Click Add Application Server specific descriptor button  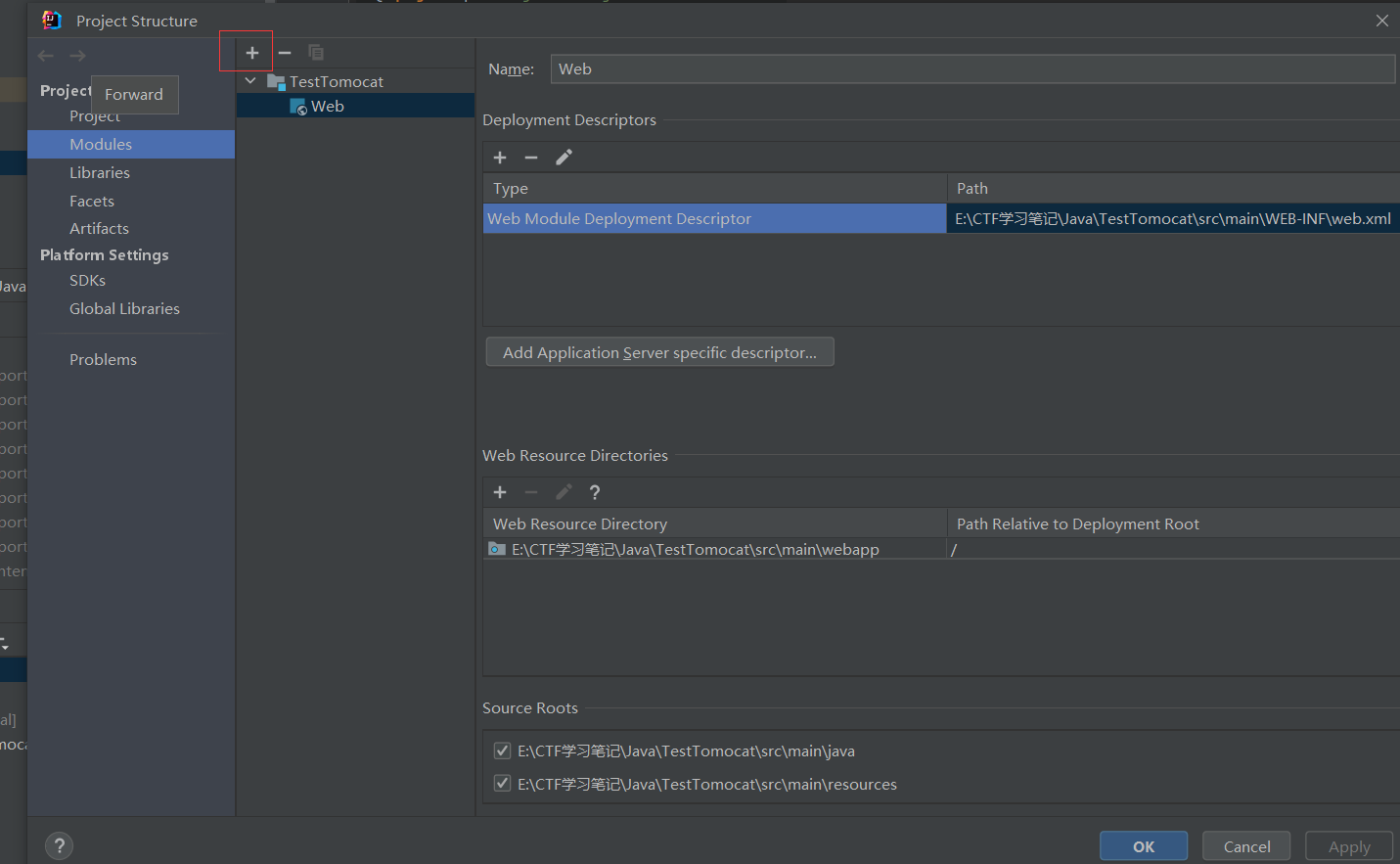(x=659, y=352)
